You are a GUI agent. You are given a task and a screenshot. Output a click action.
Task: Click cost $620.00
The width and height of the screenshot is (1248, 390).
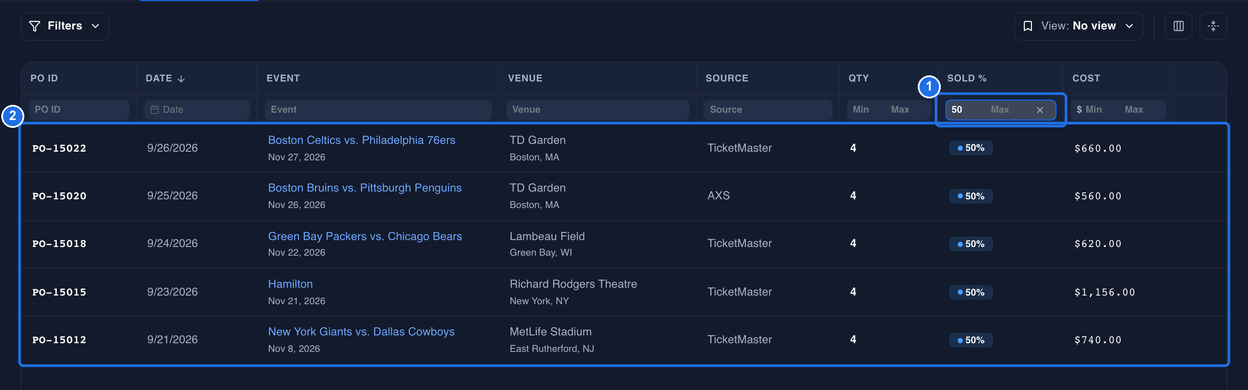(1097, 244)
